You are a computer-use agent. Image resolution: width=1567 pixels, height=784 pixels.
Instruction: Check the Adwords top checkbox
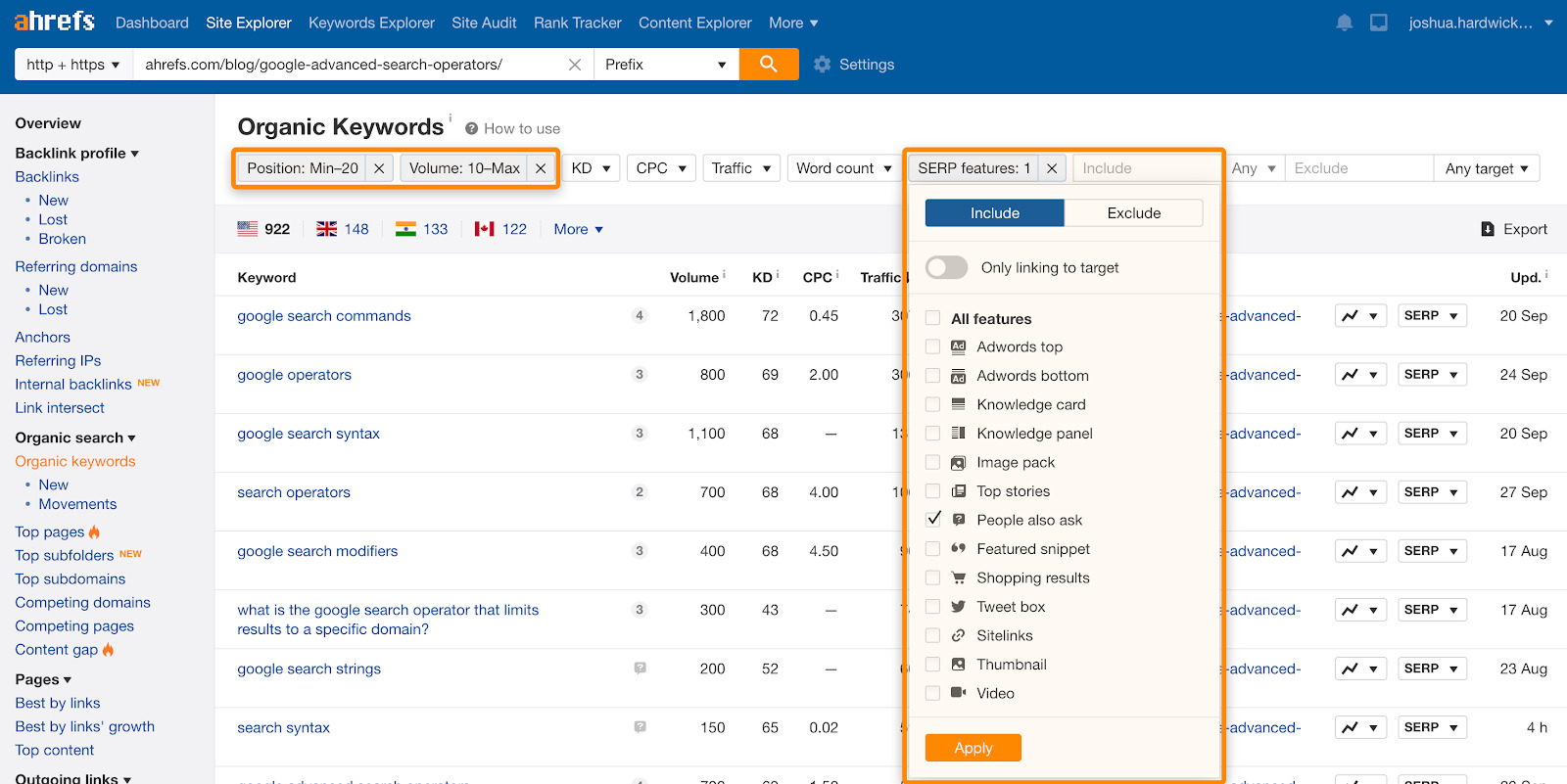point(933,346)
